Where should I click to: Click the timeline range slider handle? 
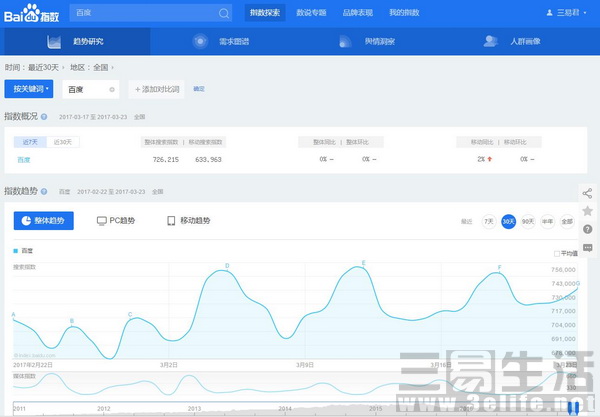(573, 408)
